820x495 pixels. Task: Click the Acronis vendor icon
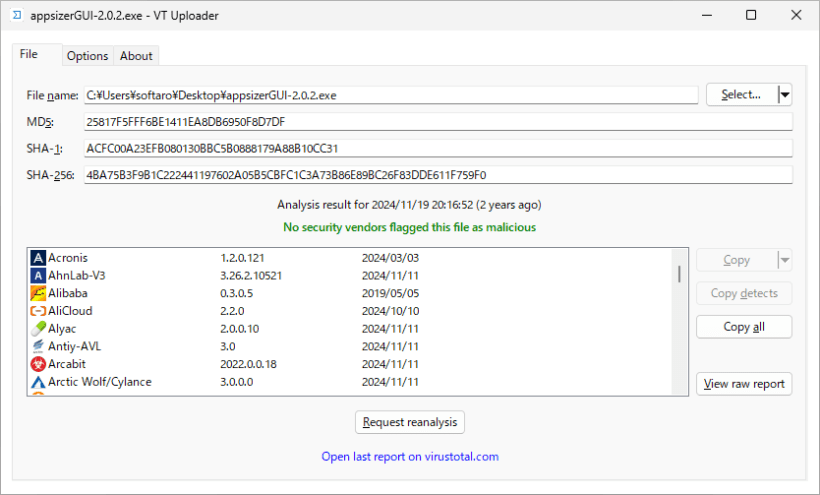(38, 258)
